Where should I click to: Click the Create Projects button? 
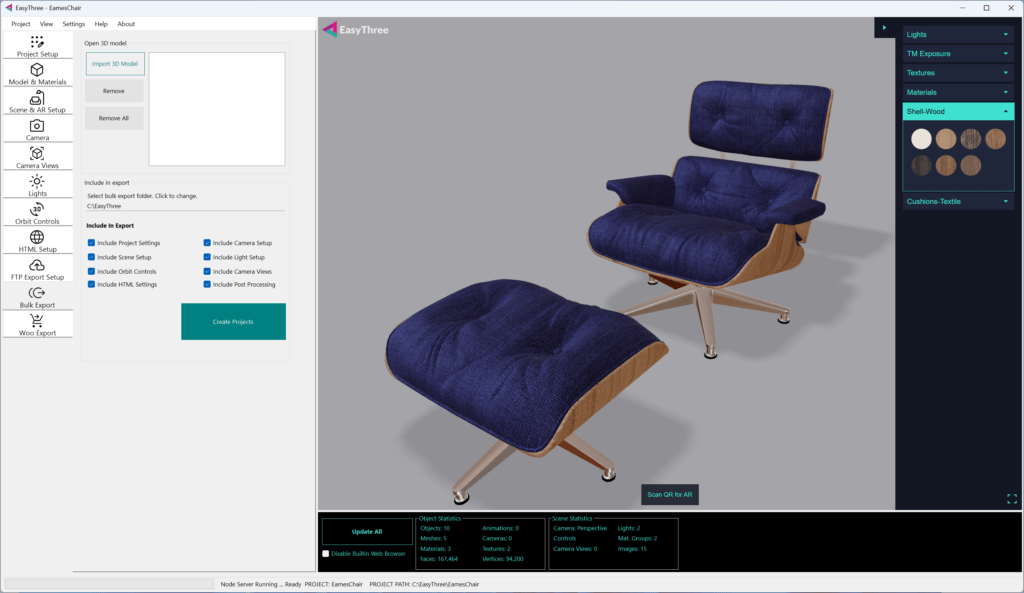pos(233,322)
